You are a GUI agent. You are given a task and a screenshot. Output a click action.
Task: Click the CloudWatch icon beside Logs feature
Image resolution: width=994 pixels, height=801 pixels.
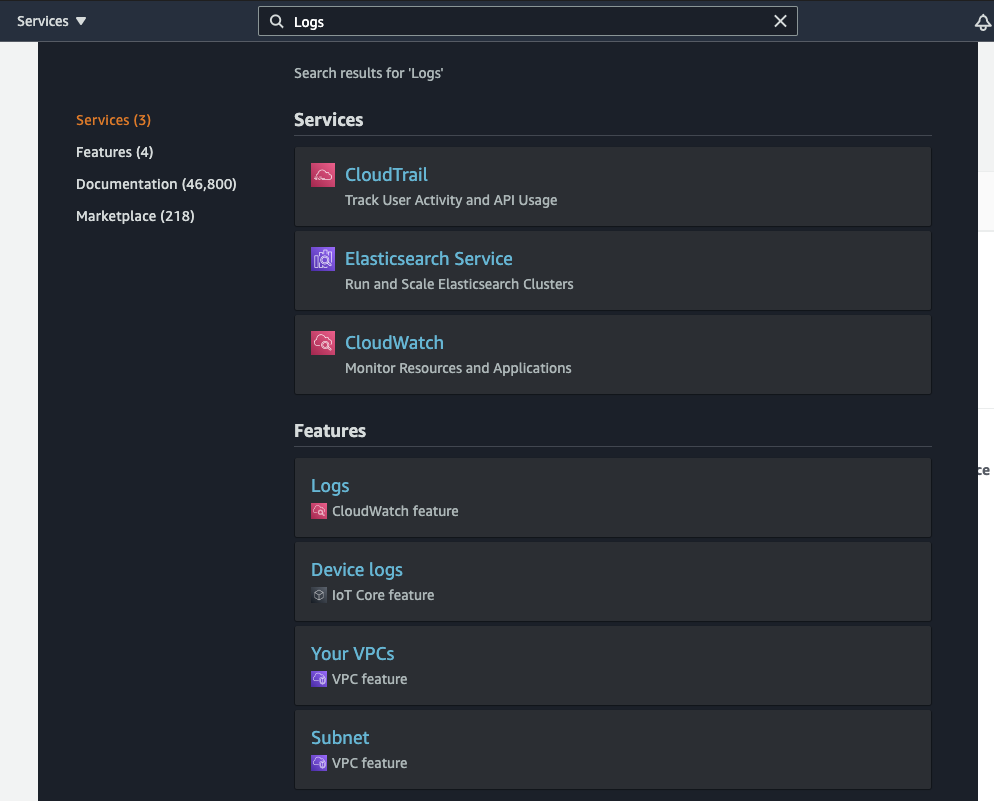click(x=318, y=510)
